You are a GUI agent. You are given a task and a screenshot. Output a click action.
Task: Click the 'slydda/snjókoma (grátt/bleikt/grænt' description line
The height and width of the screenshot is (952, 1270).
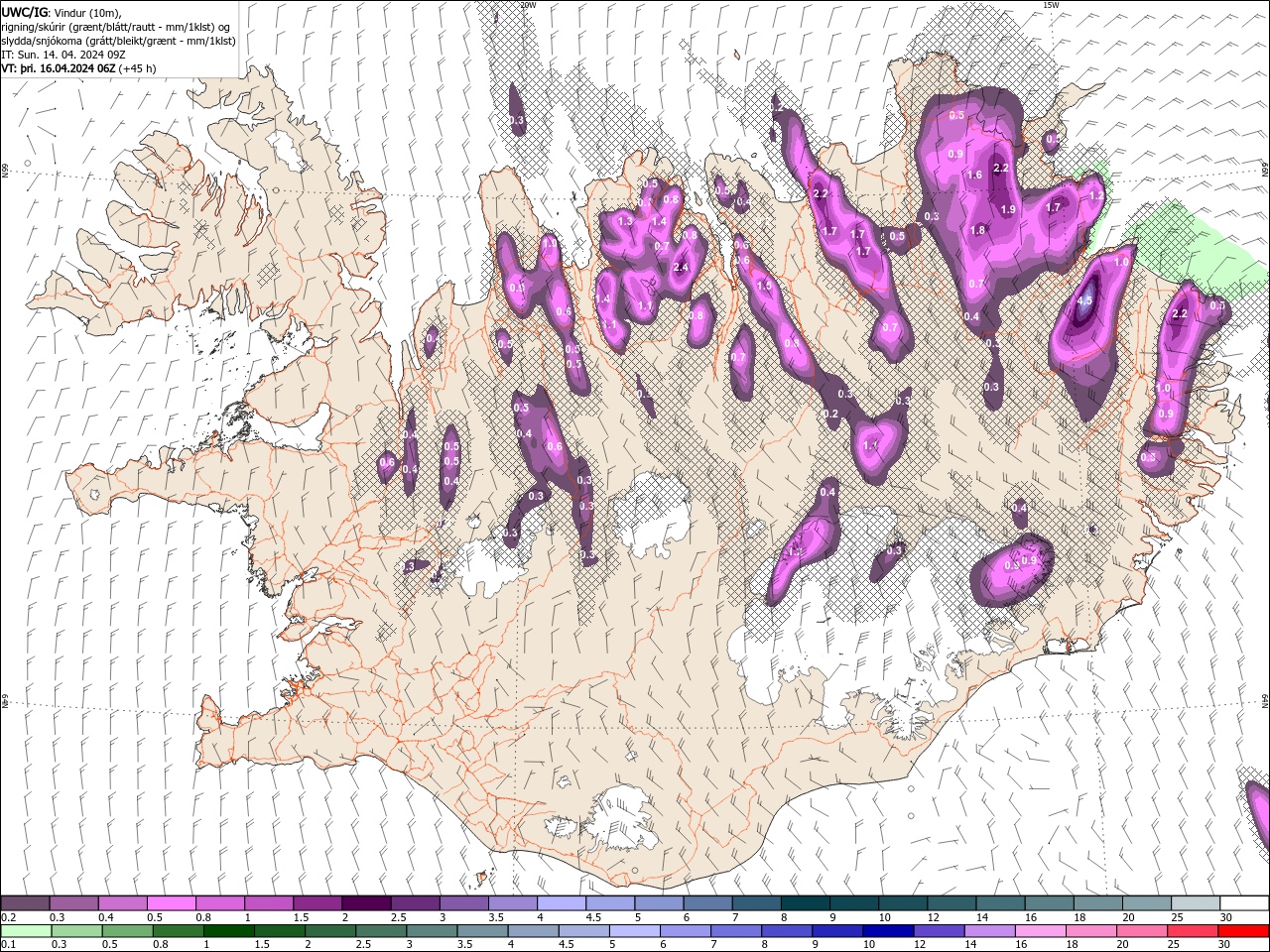tap(119, 41)
